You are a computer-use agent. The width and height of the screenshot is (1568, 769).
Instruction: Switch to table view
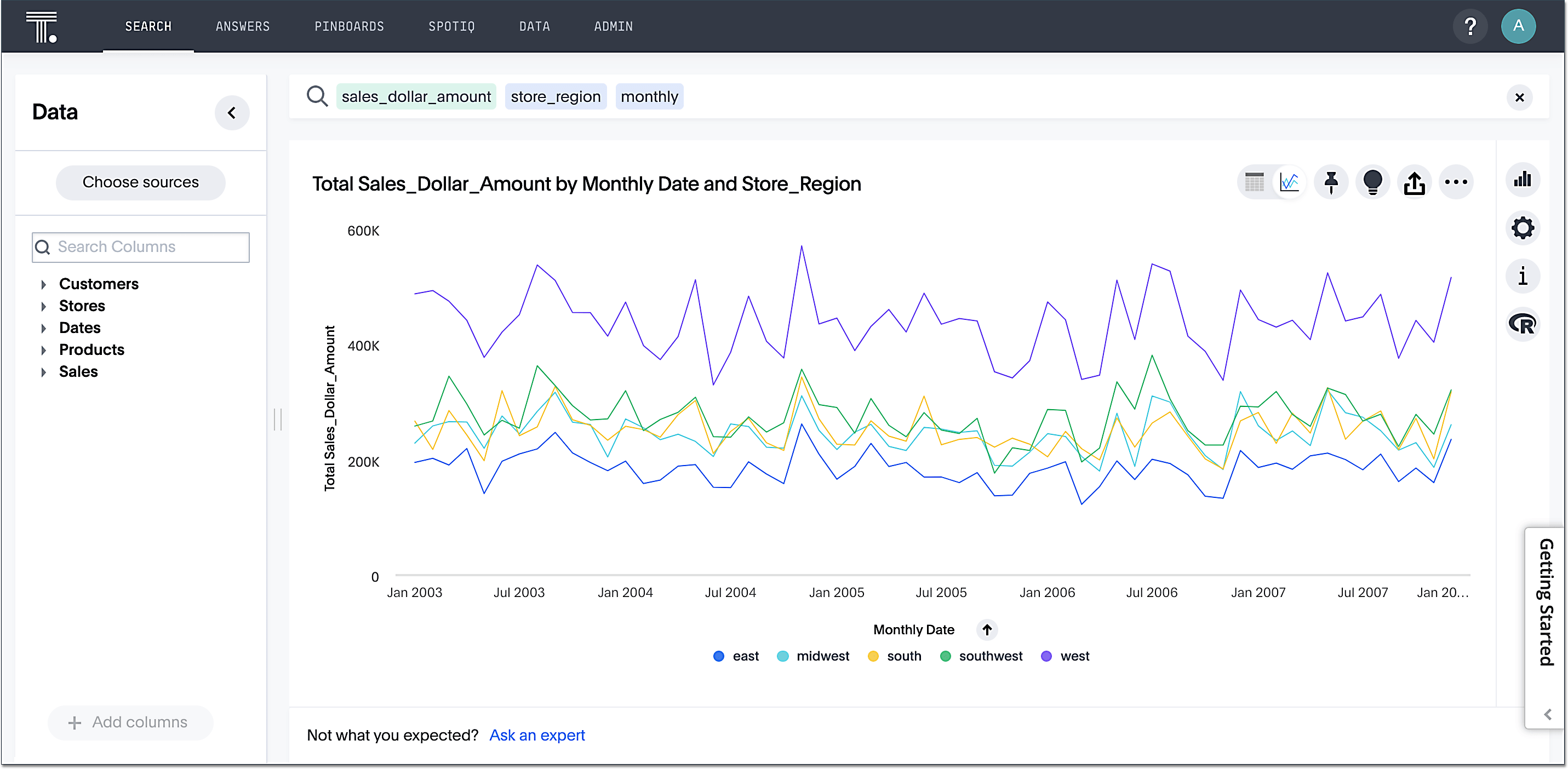click(x=1254, y=182)
